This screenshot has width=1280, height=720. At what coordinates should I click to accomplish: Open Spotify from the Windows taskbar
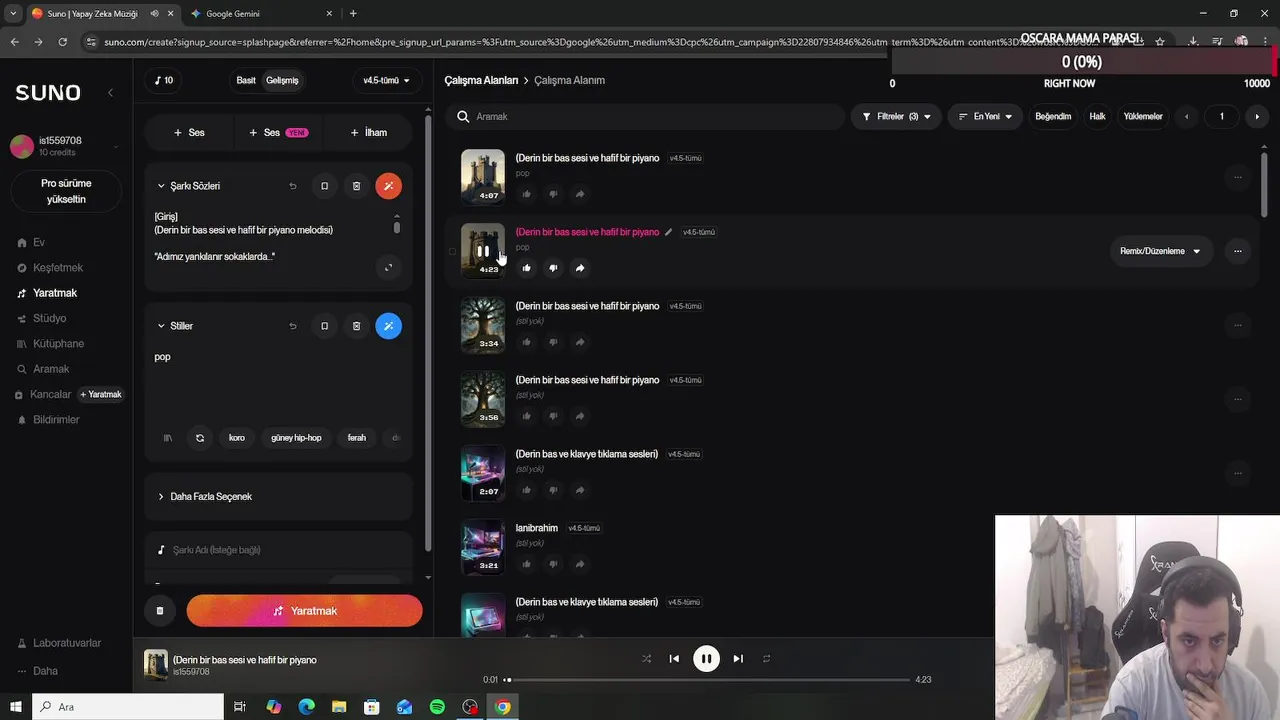[437, 707]
